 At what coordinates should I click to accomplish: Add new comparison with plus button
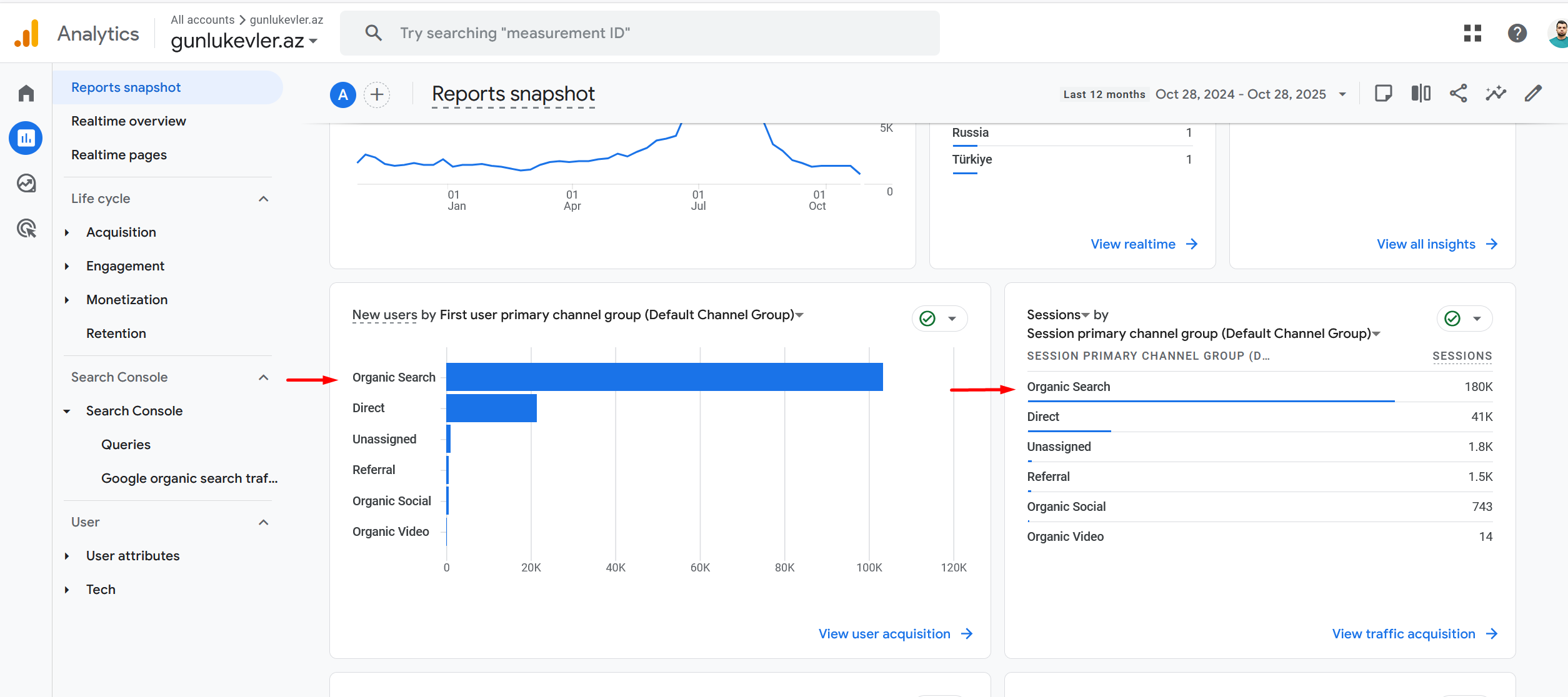point(377,95)
